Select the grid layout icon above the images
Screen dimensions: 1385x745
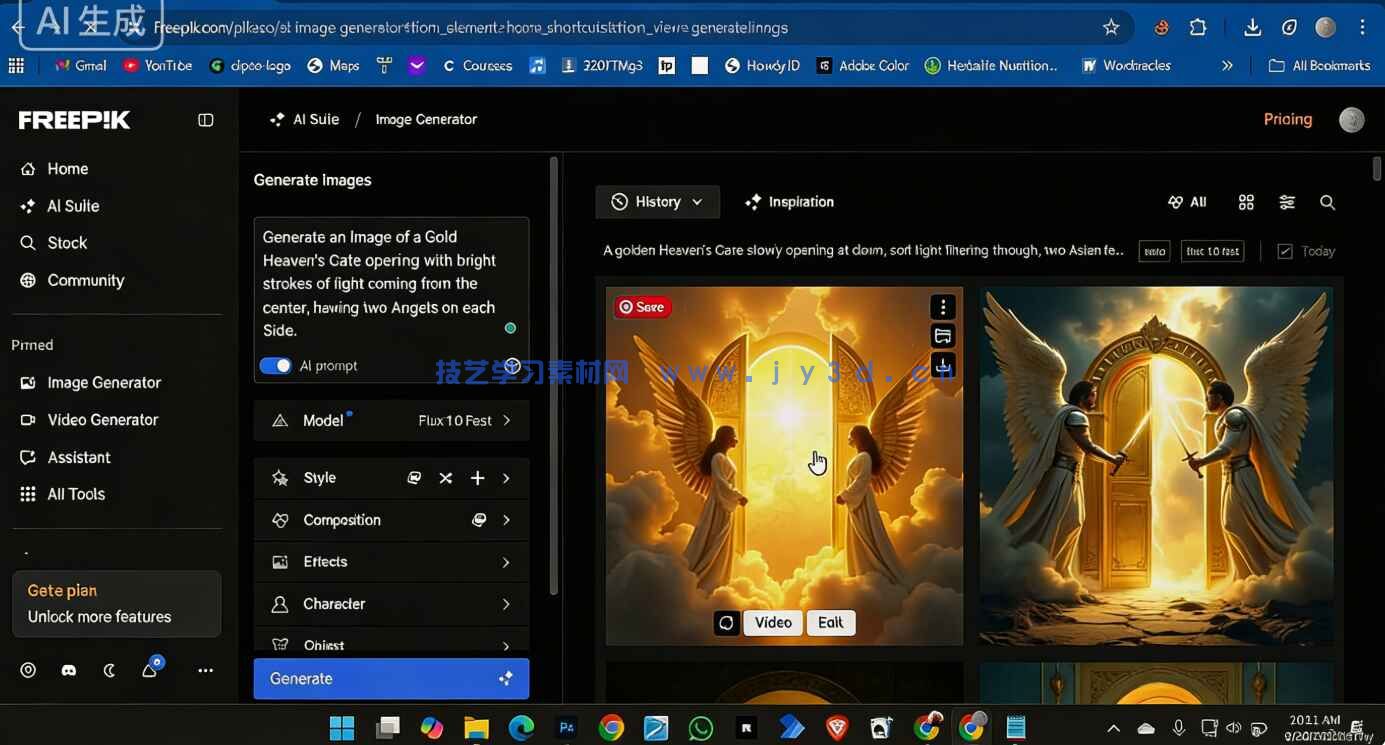pos(1246,201)
